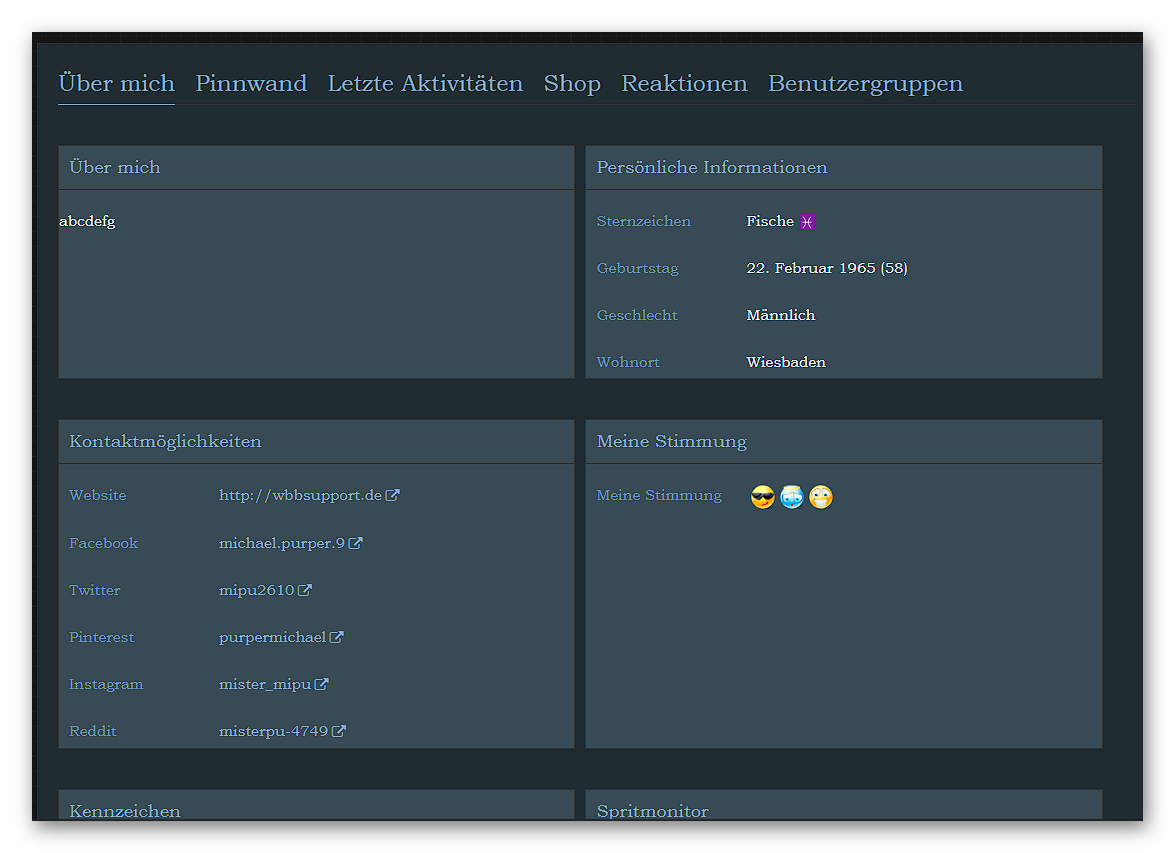1175x853 pixels.
Task: Open the Facebook profile link michael.purper.9
Action: pyautogui.click(x=281, y=543)
